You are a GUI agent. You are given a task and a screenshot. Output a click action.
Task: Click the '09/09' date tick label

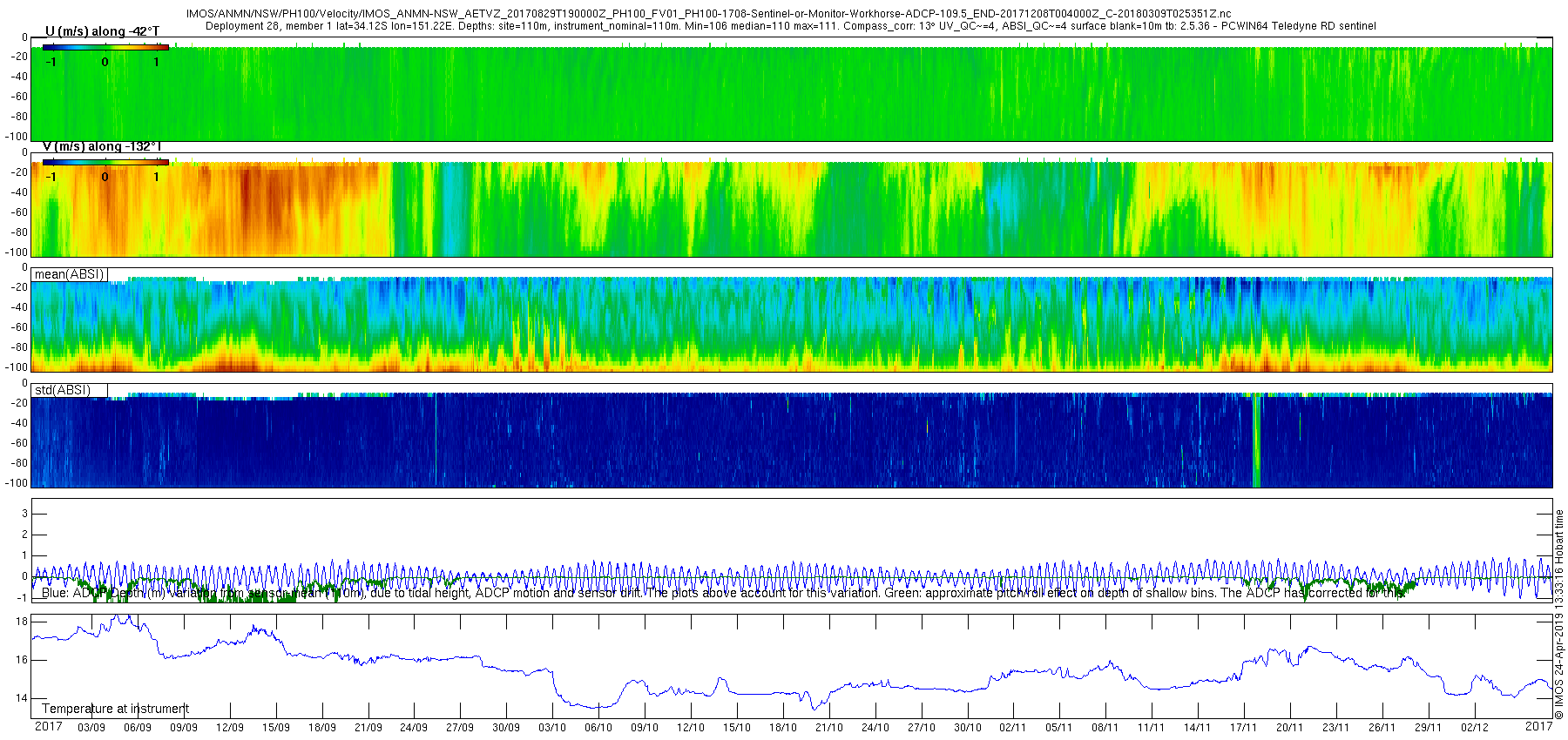(x=184, y=728)
